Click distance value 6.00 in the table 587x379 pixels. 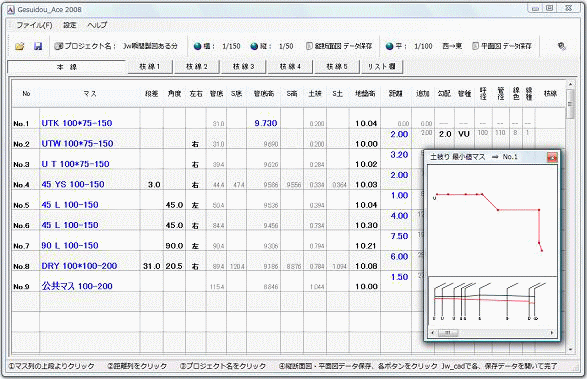click(399, 257)
